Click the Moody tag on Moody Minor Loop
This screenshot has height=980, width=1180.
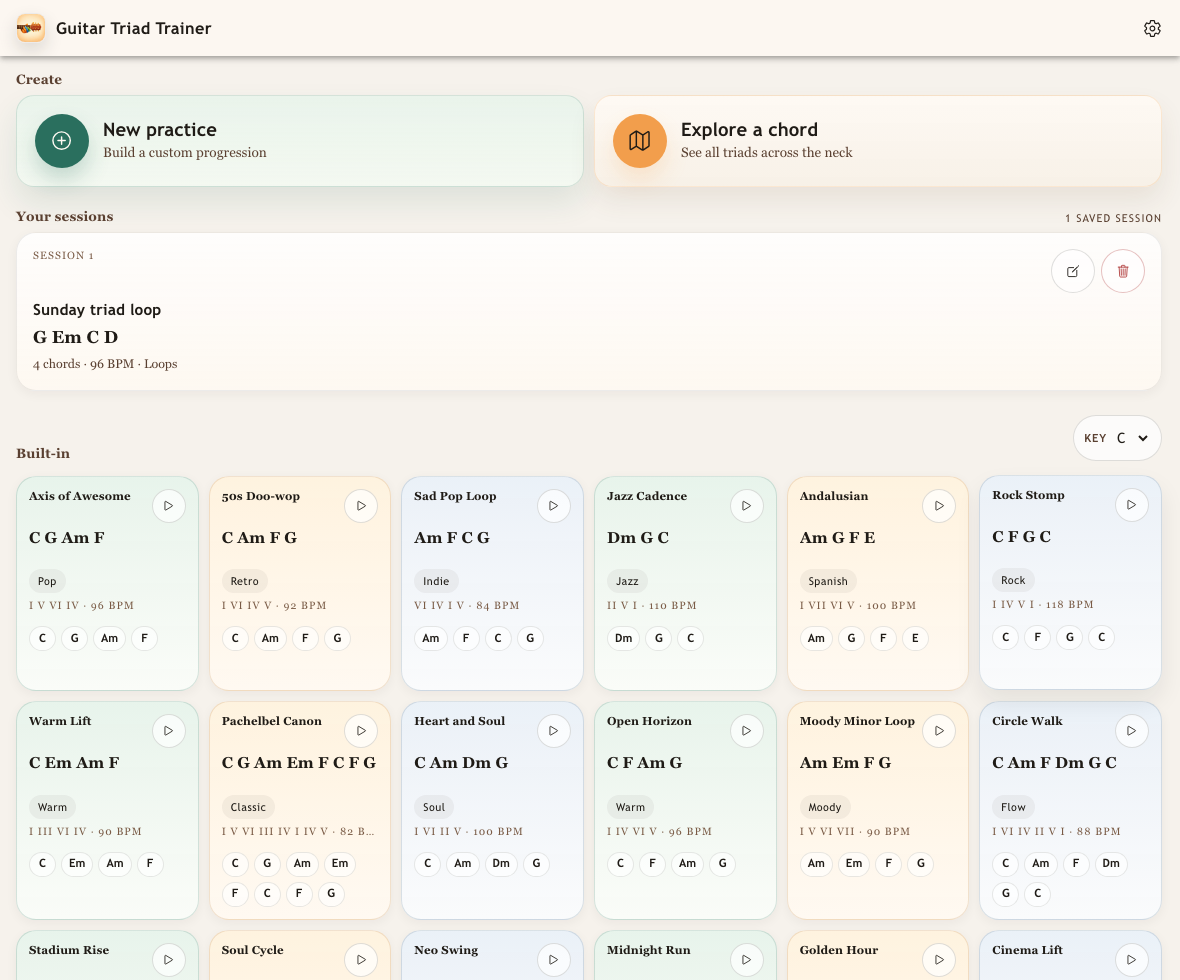(825, 807)
